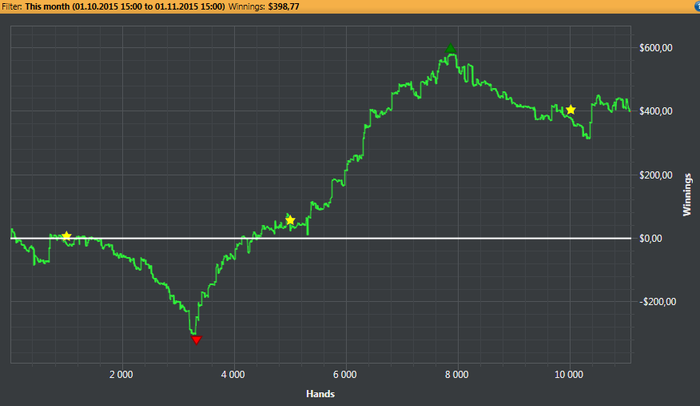Click the dark green upward triangle peak marker
This screenshot has height=406, width=700.
pyautogui.click(x=450, y=48)
